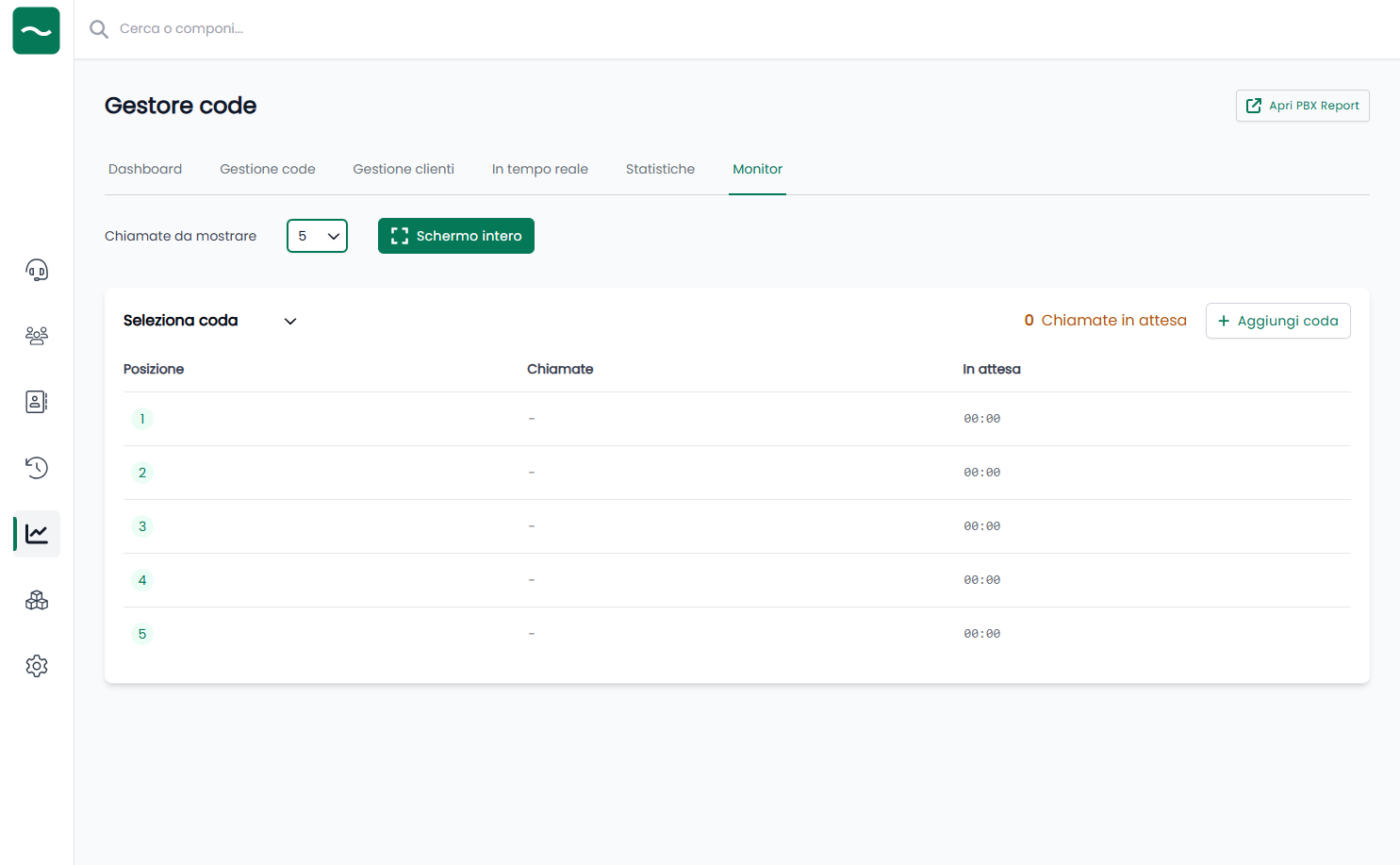Switch to the Gestione code tab
1400x865 pixels.
coord(268,169)
